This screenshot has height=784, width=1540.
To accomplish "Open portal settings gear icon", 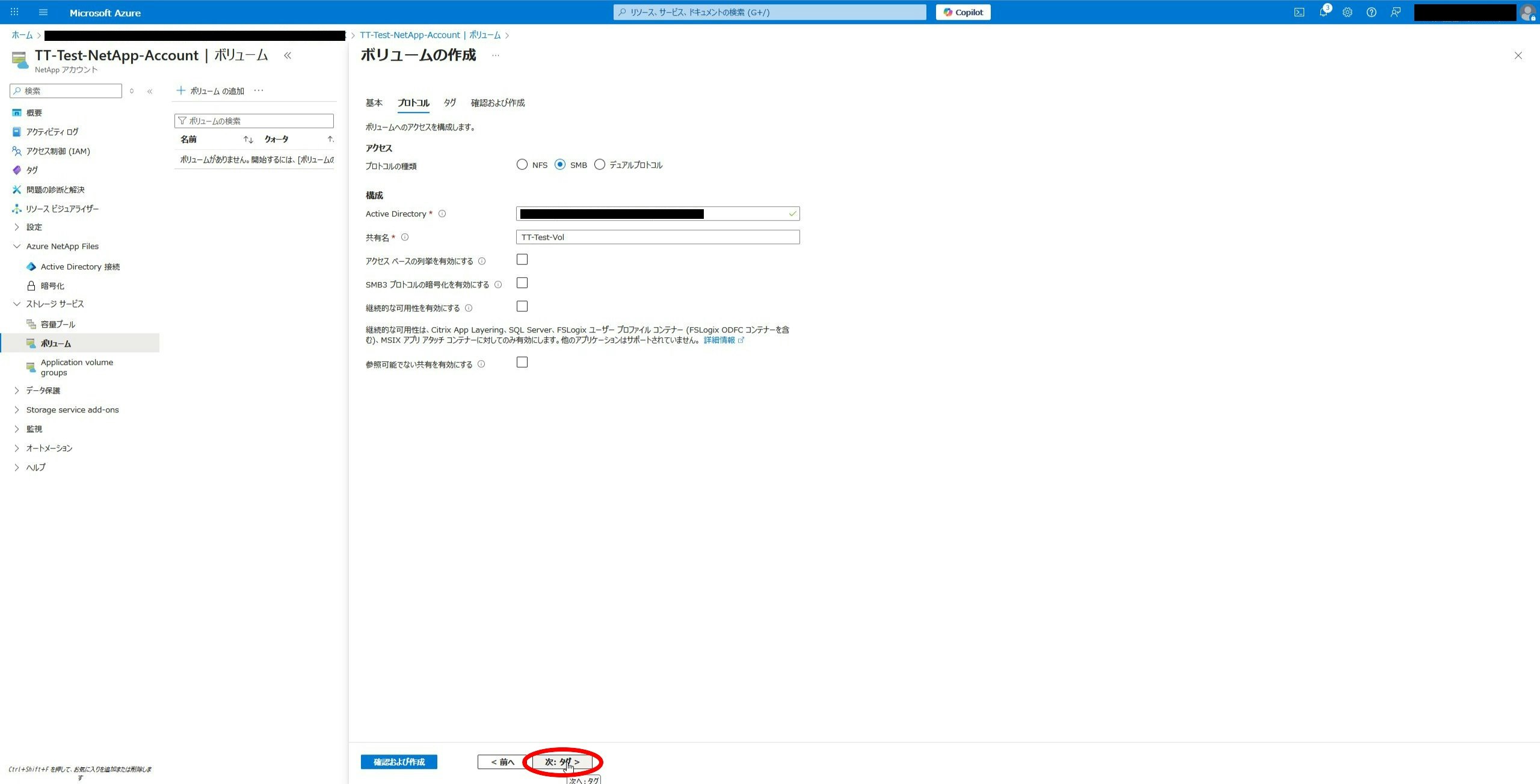I will click(x=1347, y=12).
